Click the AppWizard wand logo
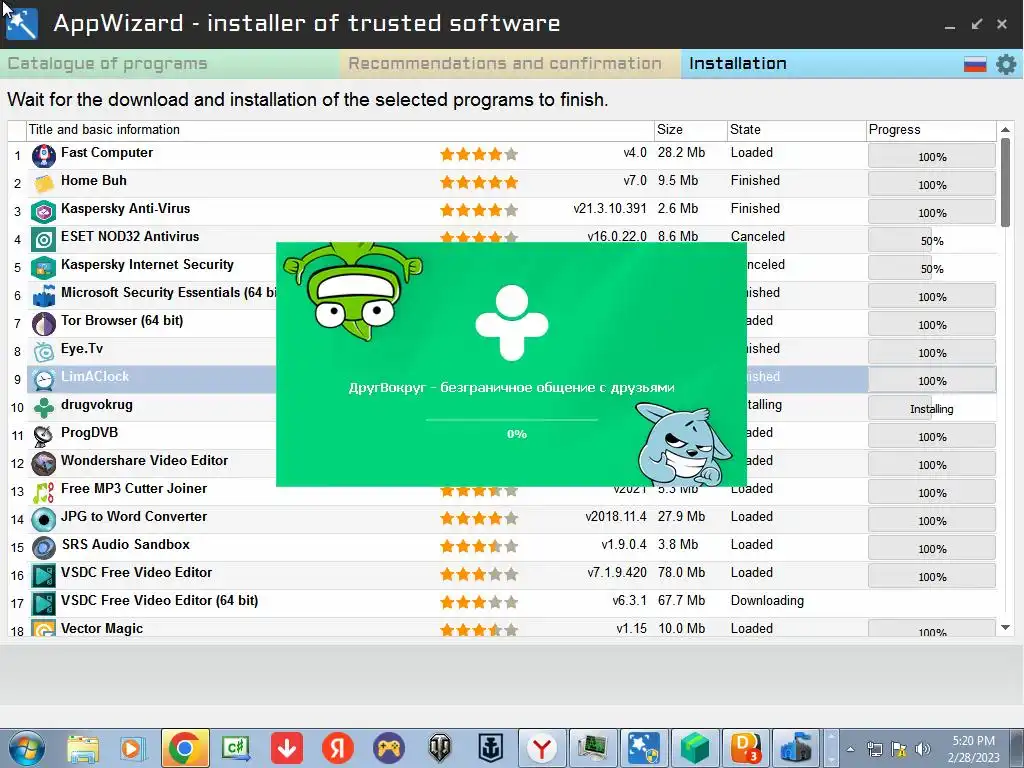The height and width of the screenshot is (768, 1024). tap(22, 24)
